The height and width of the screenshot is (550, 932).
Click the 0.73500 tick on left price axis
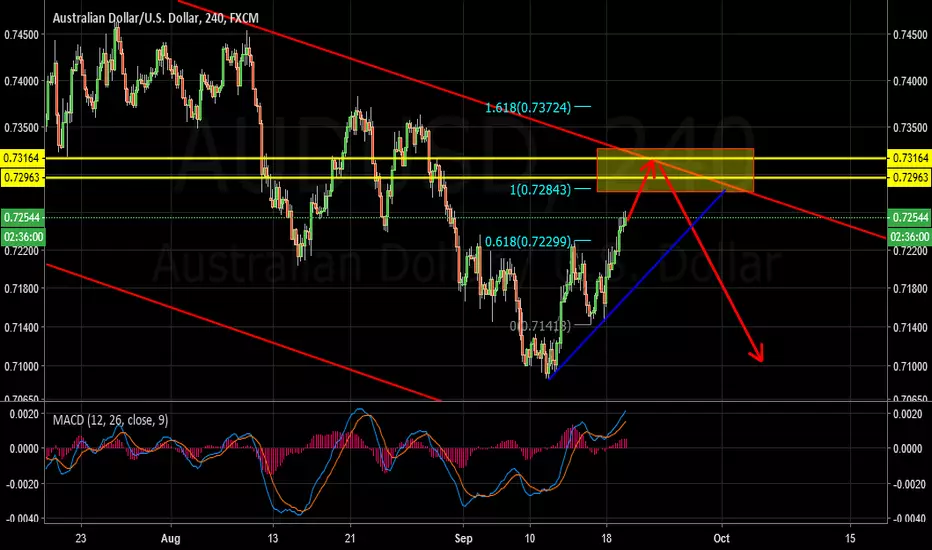pyautogui.click(x=21, y=127)
